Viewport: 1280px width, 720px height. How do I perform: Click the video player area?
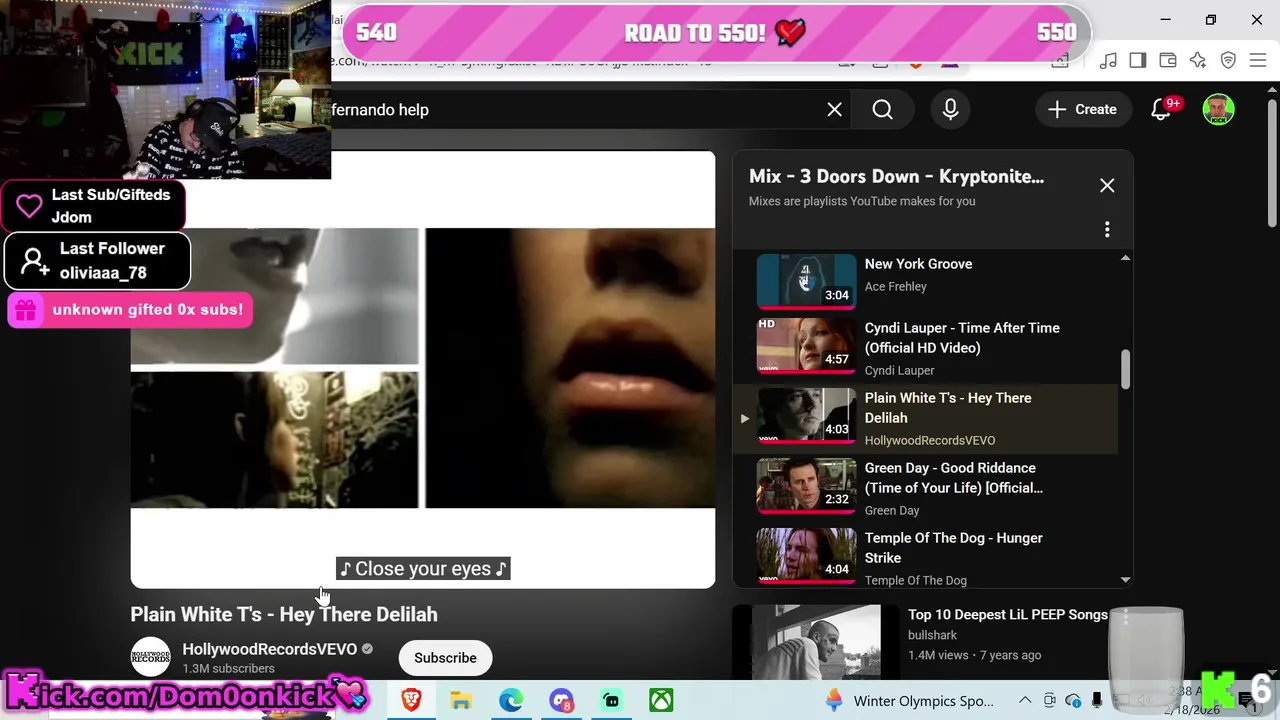point(423,369)
